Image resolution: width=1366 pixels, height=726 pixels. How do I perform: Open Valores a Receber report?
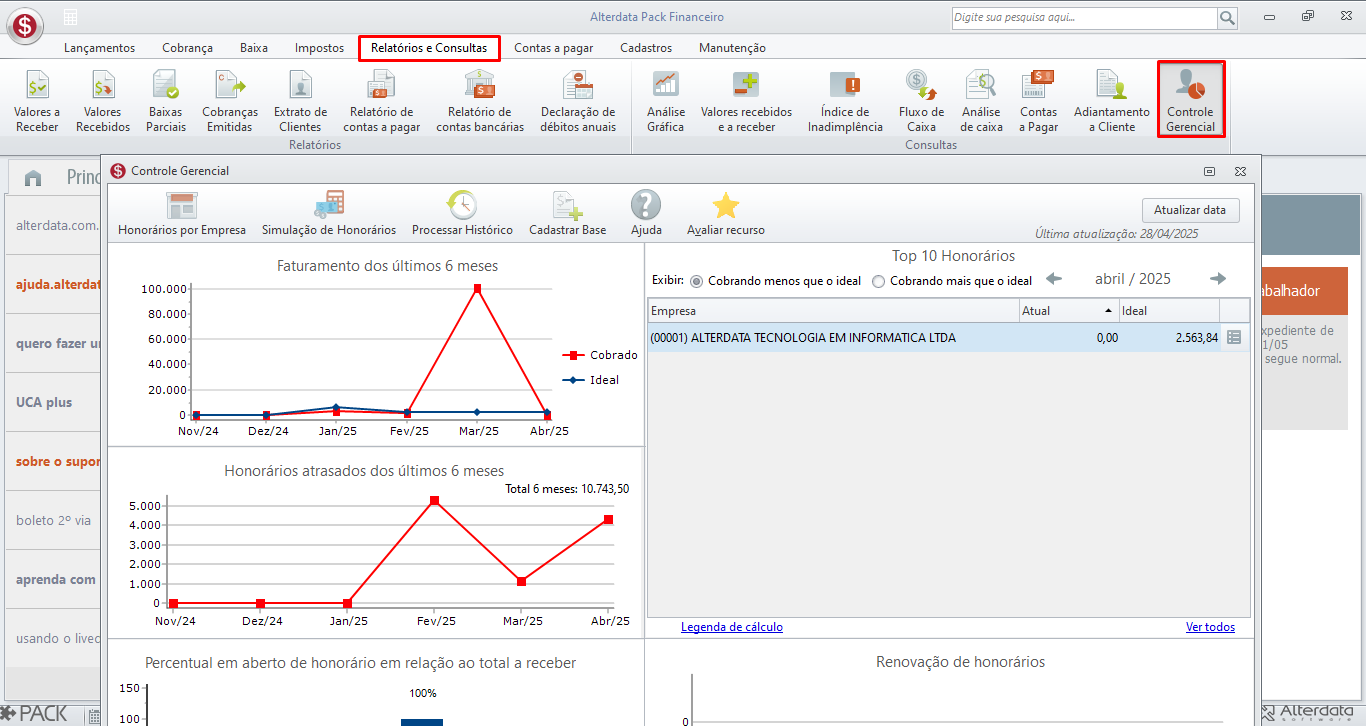[37, 101]
